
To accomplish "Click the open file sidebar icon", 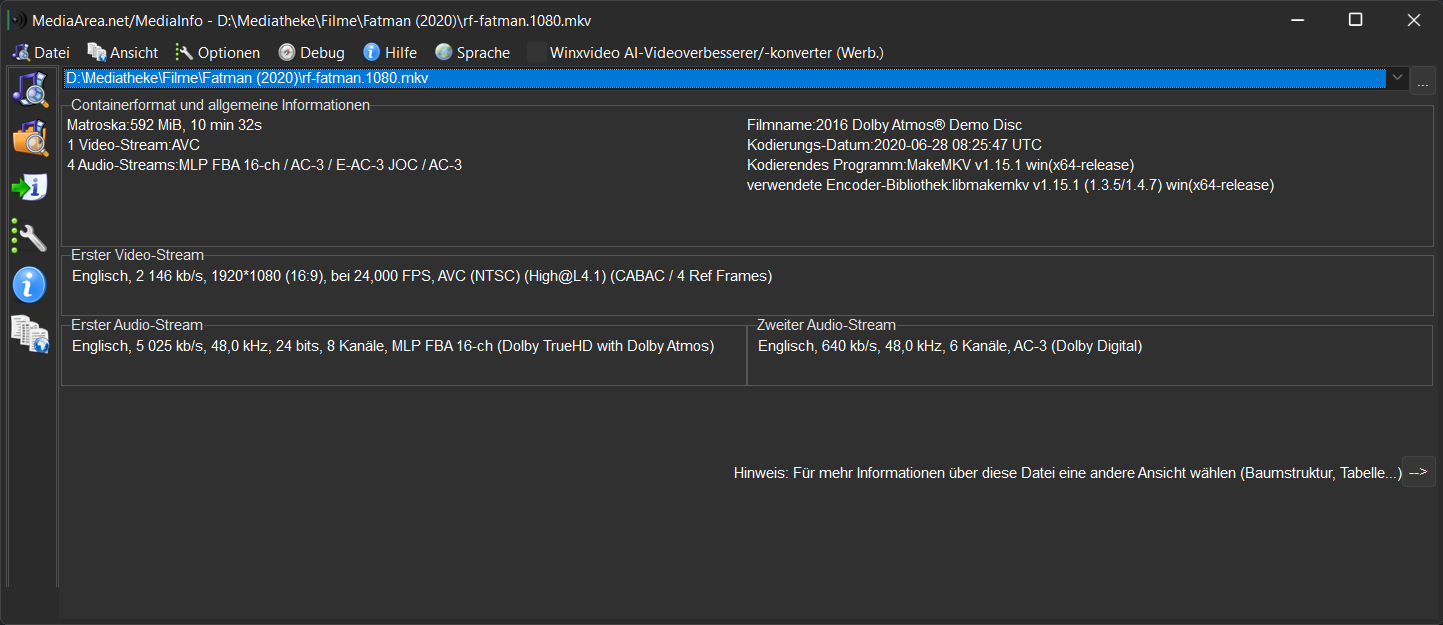I will click(30, 89).
